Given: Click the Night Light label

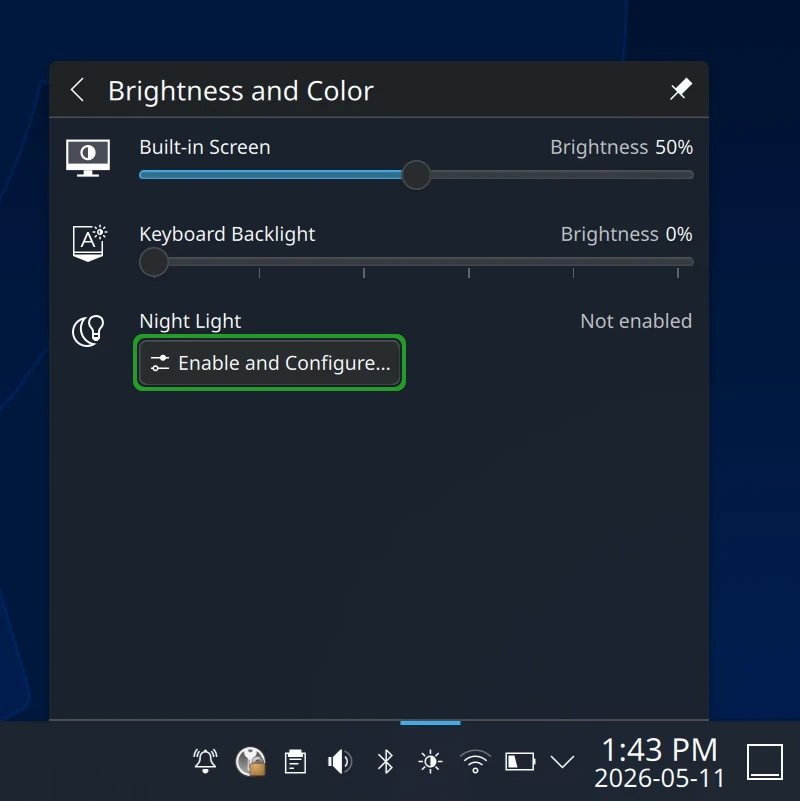Looking at the screenshot, I should coord(190,321).
